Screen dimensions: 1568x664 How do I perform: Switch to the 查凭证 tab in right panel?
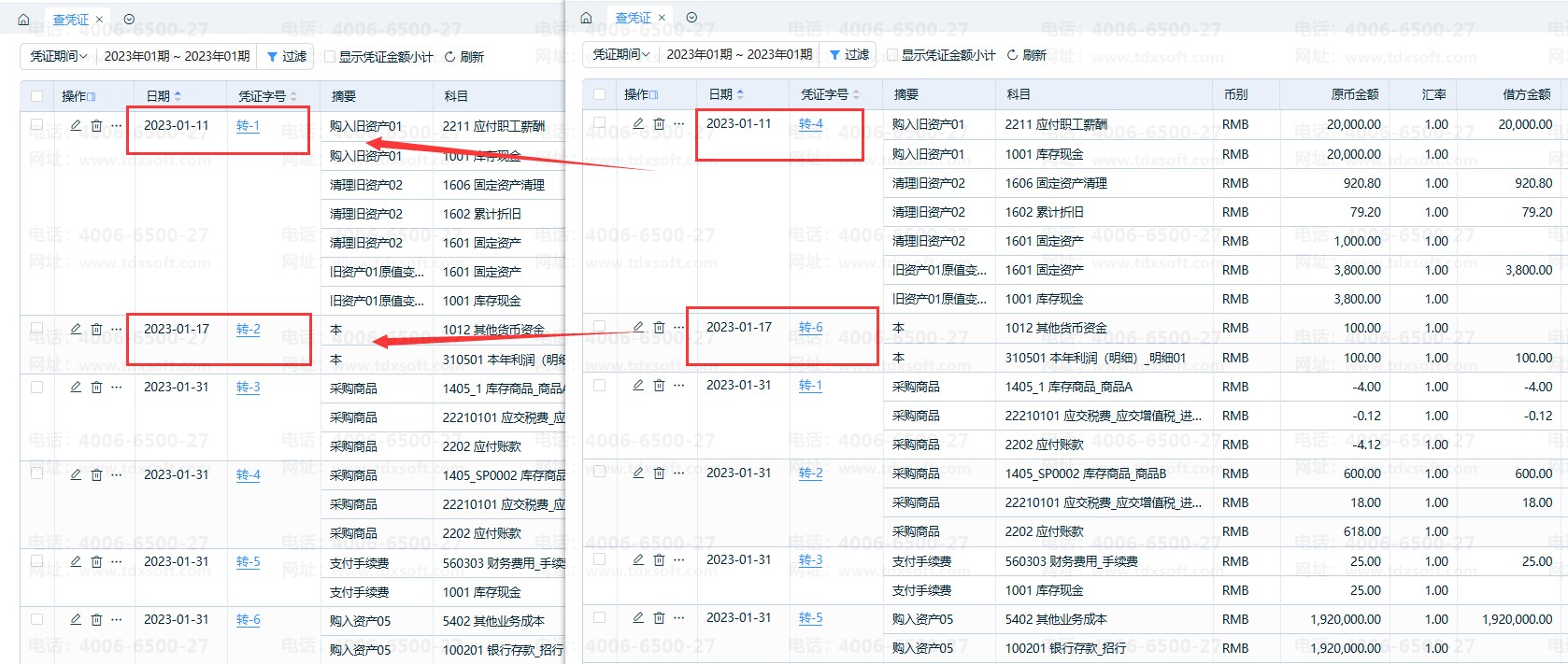[x=633, y=18]
